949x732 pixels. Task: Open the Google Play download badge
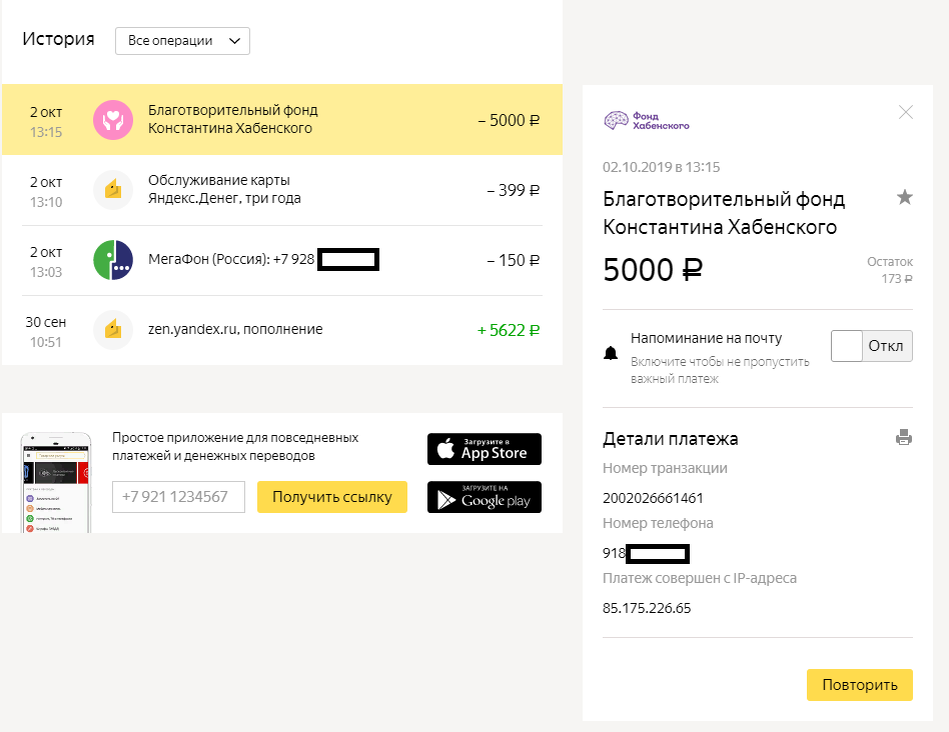point(484,497)
